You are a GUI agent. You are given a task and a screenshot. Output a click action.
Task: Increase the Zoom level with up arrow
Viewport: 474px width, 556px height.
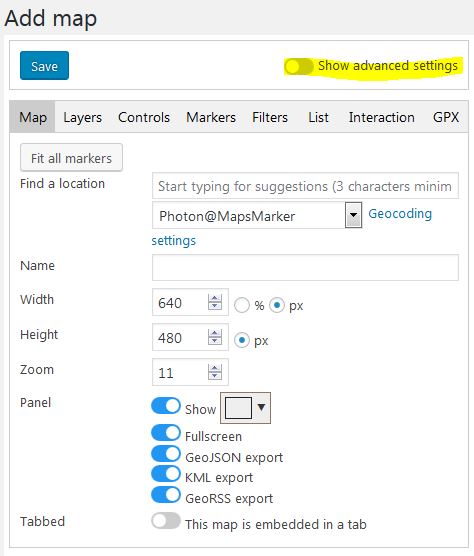tap(214, 368)
